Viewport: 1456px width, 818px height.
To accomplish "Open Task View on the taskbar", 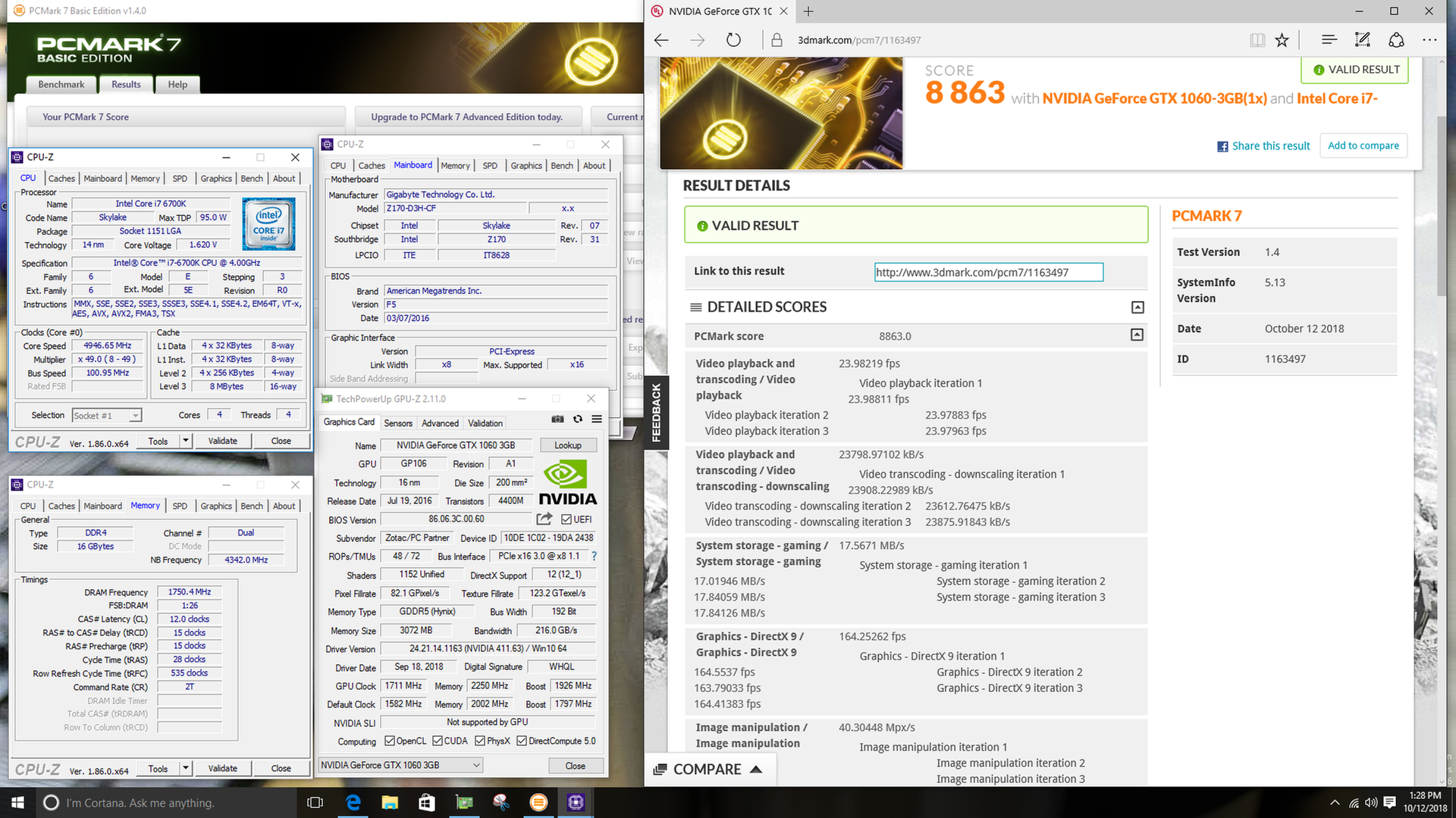I will pyautogui.click(x=315, y=803).
